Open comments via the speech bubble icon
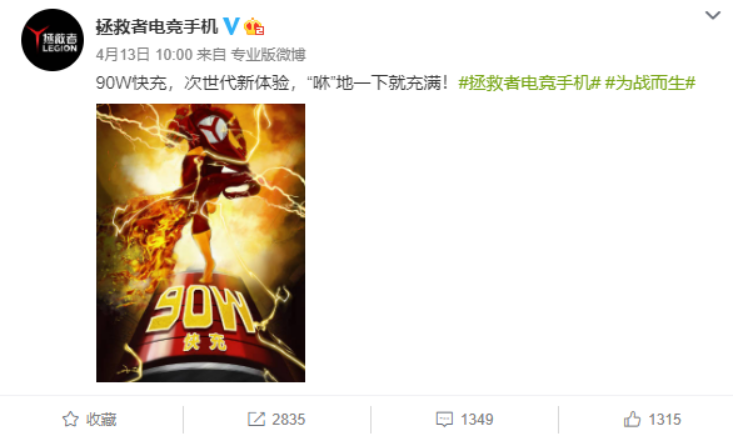 [x=444, y=419]
